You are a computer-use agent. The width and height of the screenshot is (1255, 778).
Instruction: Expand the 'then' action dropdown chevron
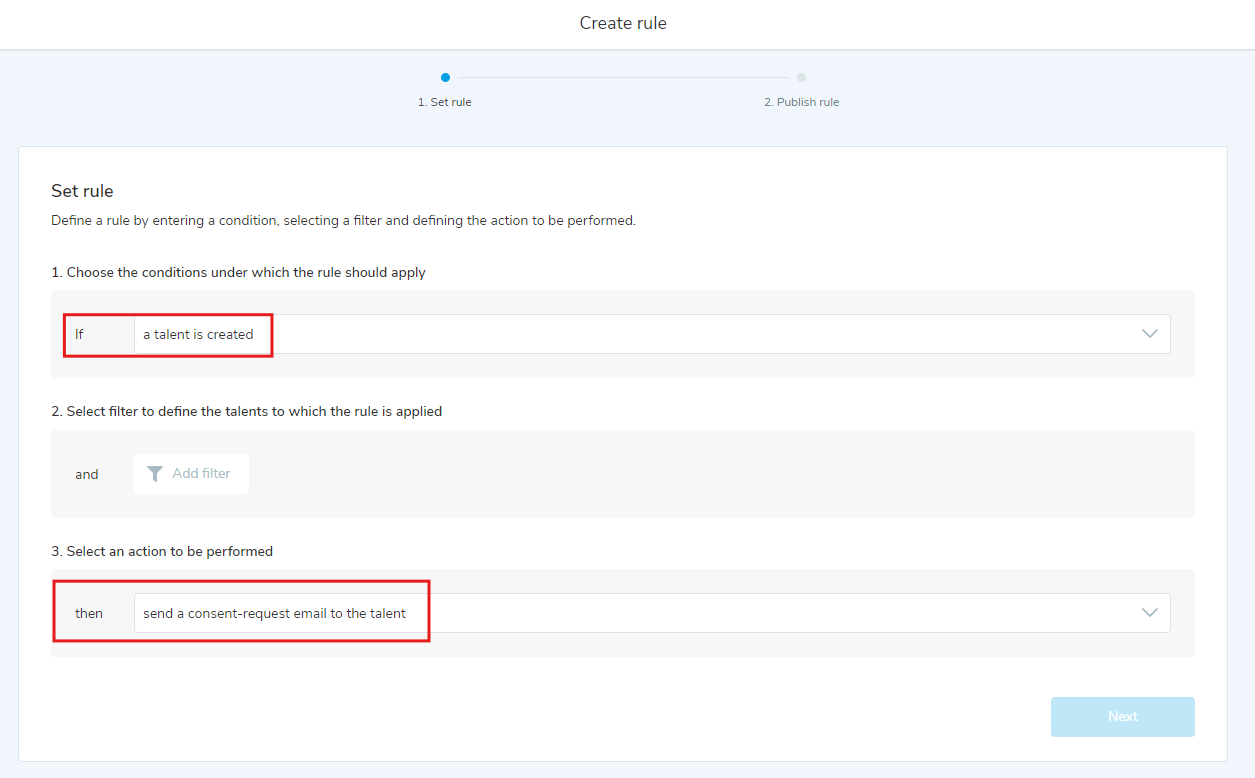[1149, 613]
